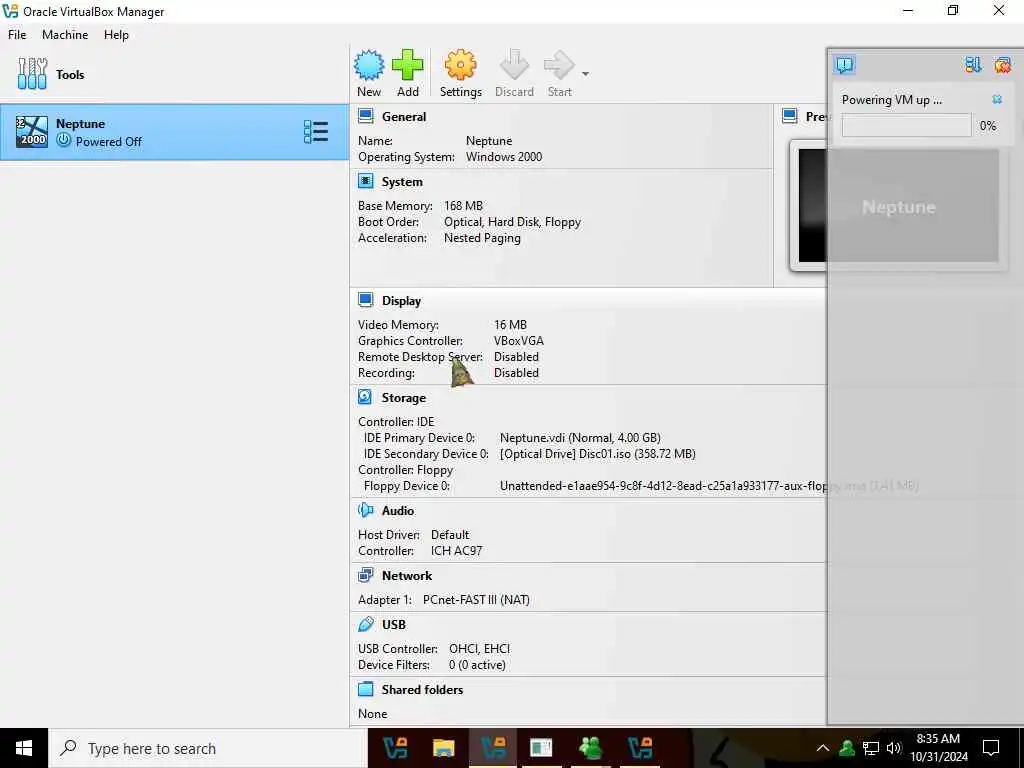Click the Start arrow toolbar icon
This screenshot has width=1024, height=768.
(559, 65)
